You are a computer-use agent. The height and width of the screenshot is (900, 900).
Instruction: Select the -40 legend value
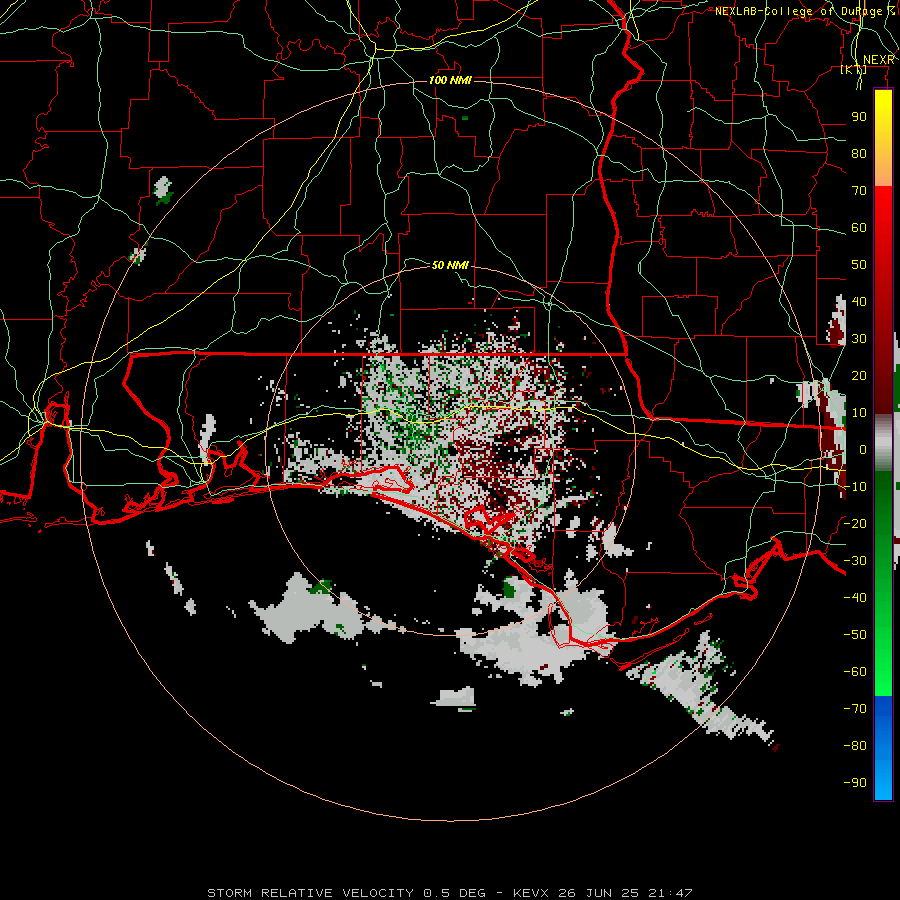tap(855, 598)
